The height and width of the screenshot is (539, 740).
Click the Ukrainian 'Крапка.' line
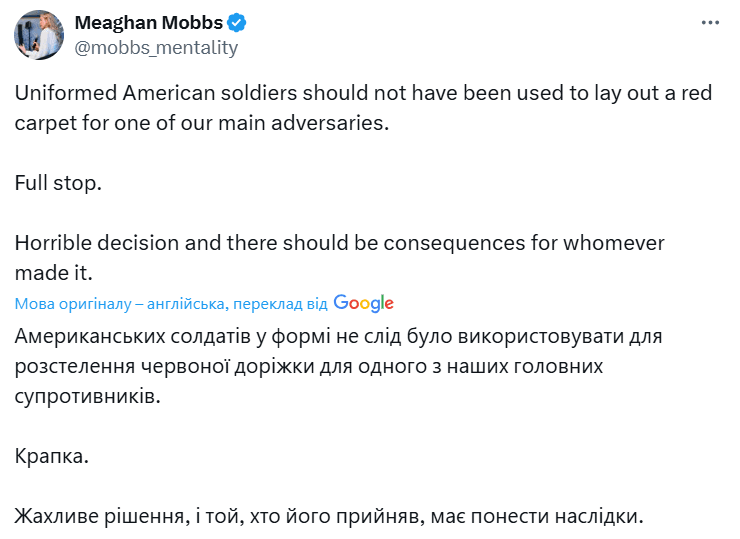tap(52, 456)
